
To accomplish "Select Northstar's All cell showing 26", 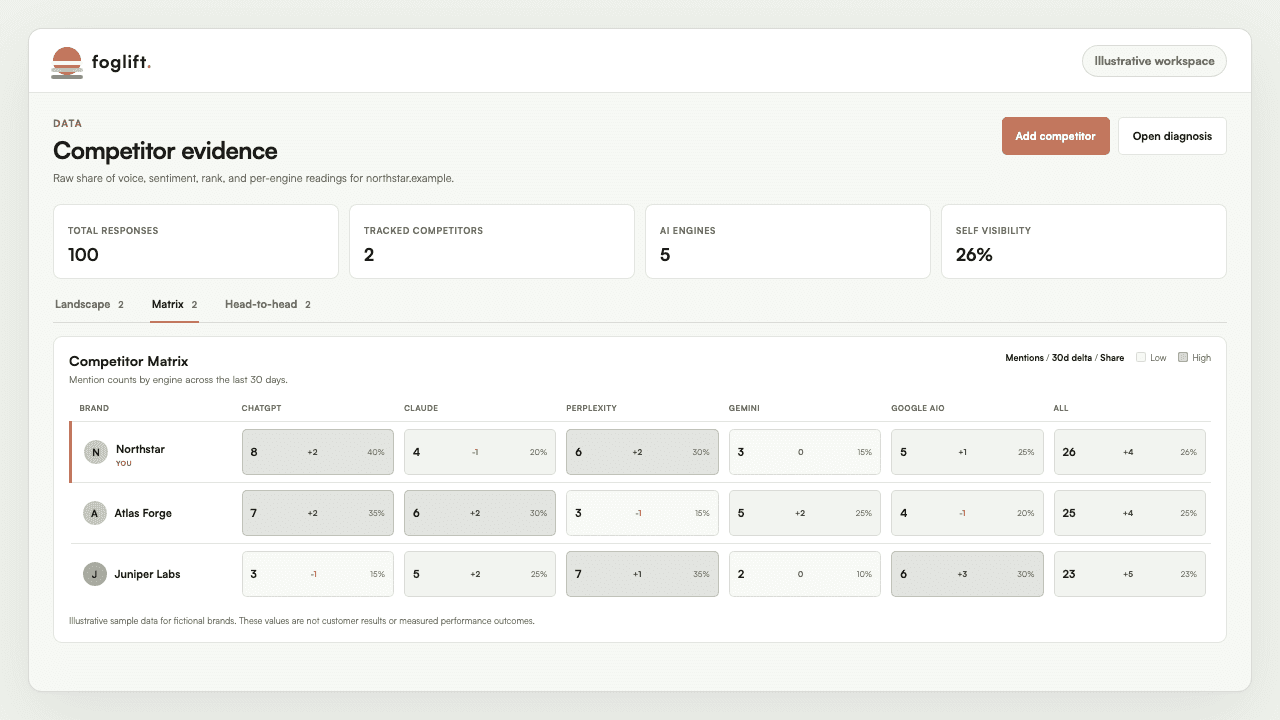I will pos(1130,452).
